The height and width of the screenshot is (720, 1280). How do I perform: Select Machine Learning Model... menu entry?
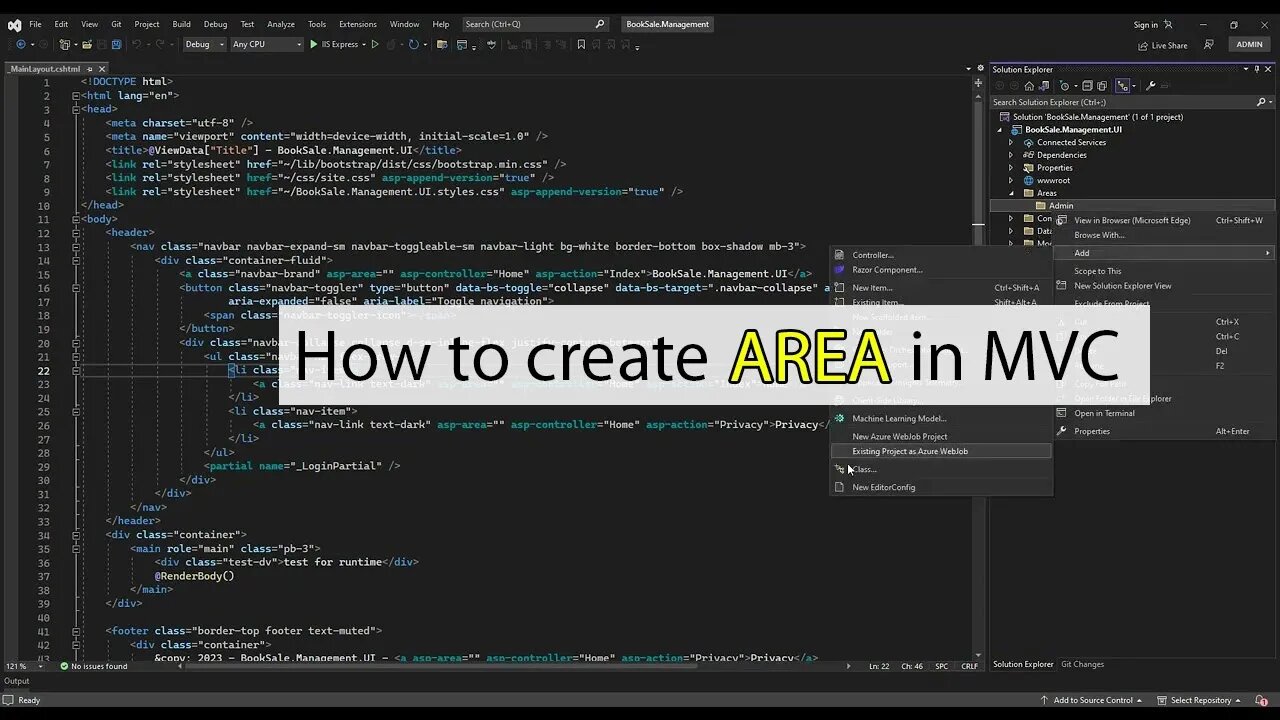tap(942, 419)
